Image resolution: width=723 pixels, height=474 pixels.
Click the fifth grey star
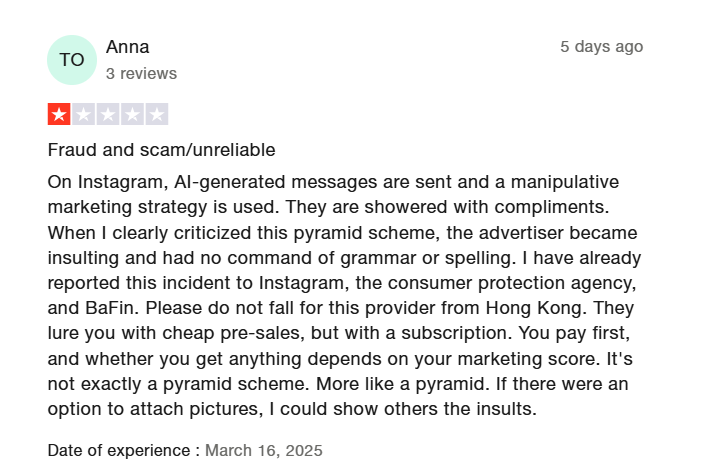point(157,114)
